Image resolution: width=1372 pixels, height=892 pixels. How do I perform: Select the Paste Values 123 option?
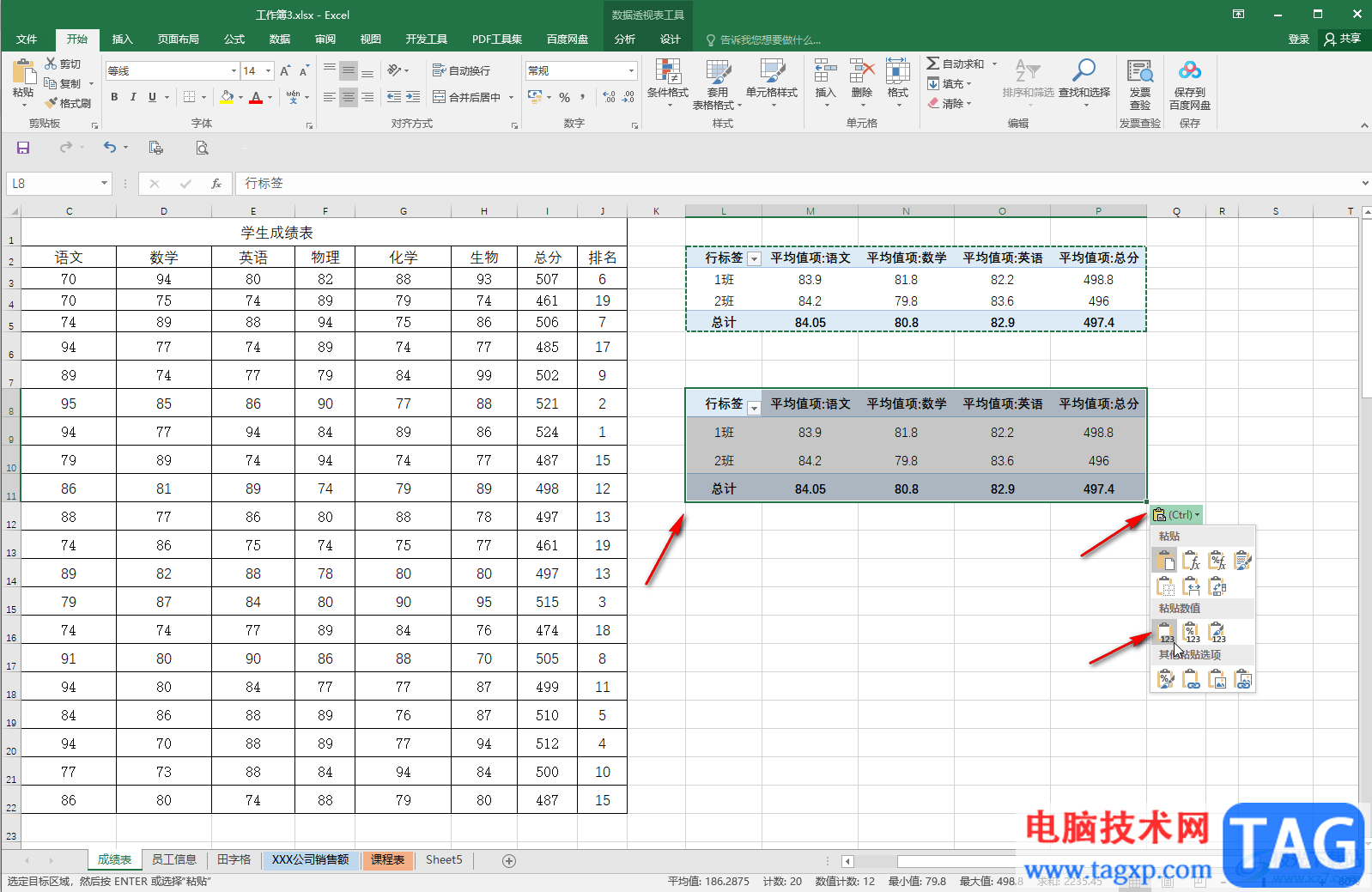[1165, 634]
